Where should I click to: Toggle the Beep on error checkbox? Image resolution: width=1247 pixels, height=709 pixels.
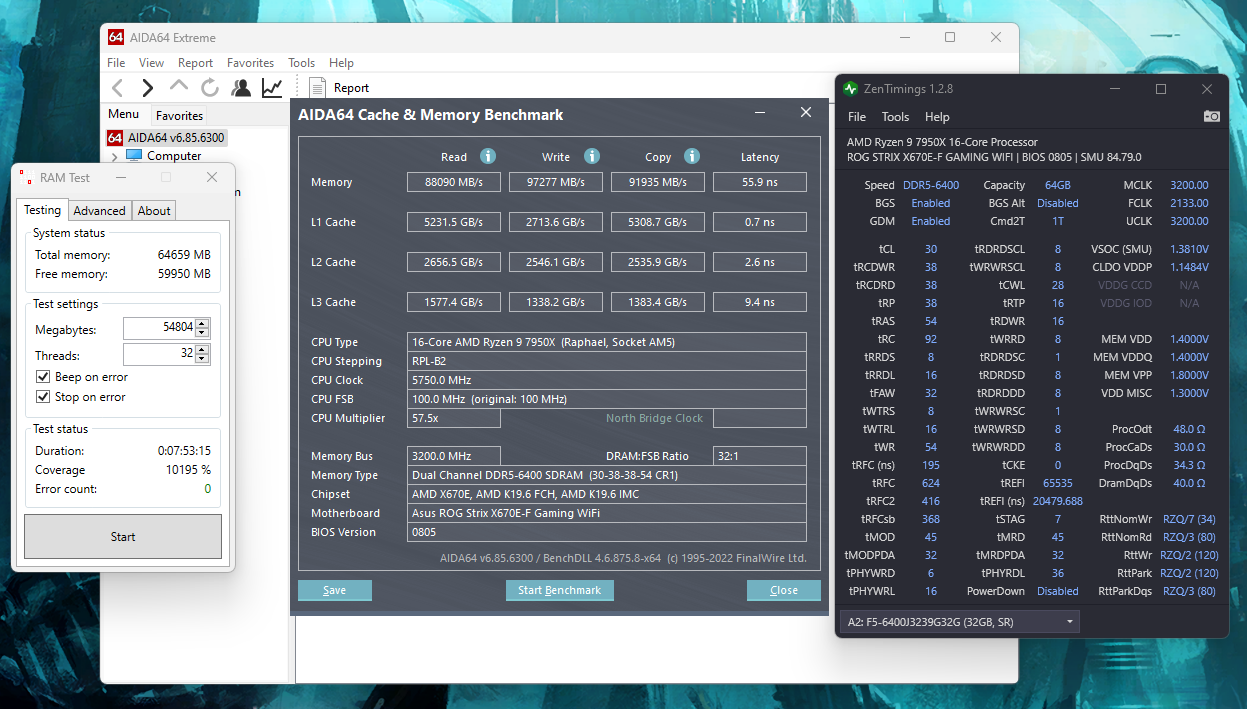click(x=43, y=377)
